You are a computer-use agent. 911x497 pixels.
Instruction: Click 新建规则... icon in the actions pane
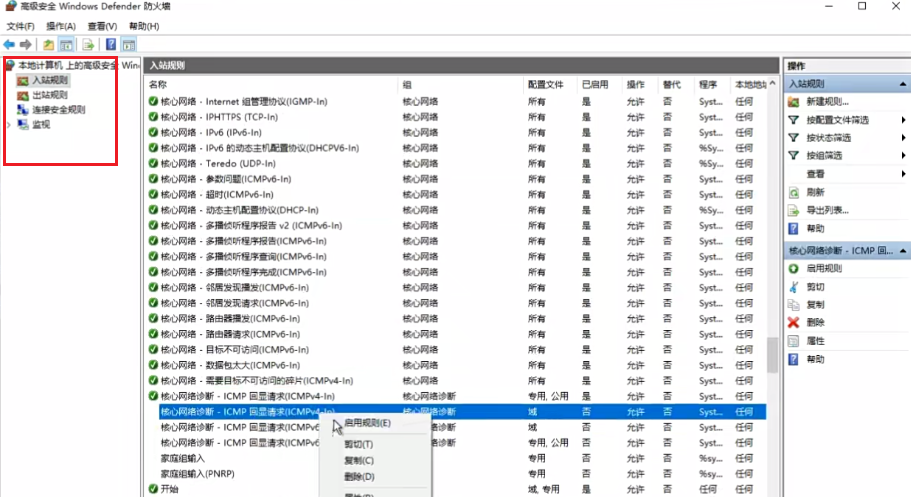793,102
